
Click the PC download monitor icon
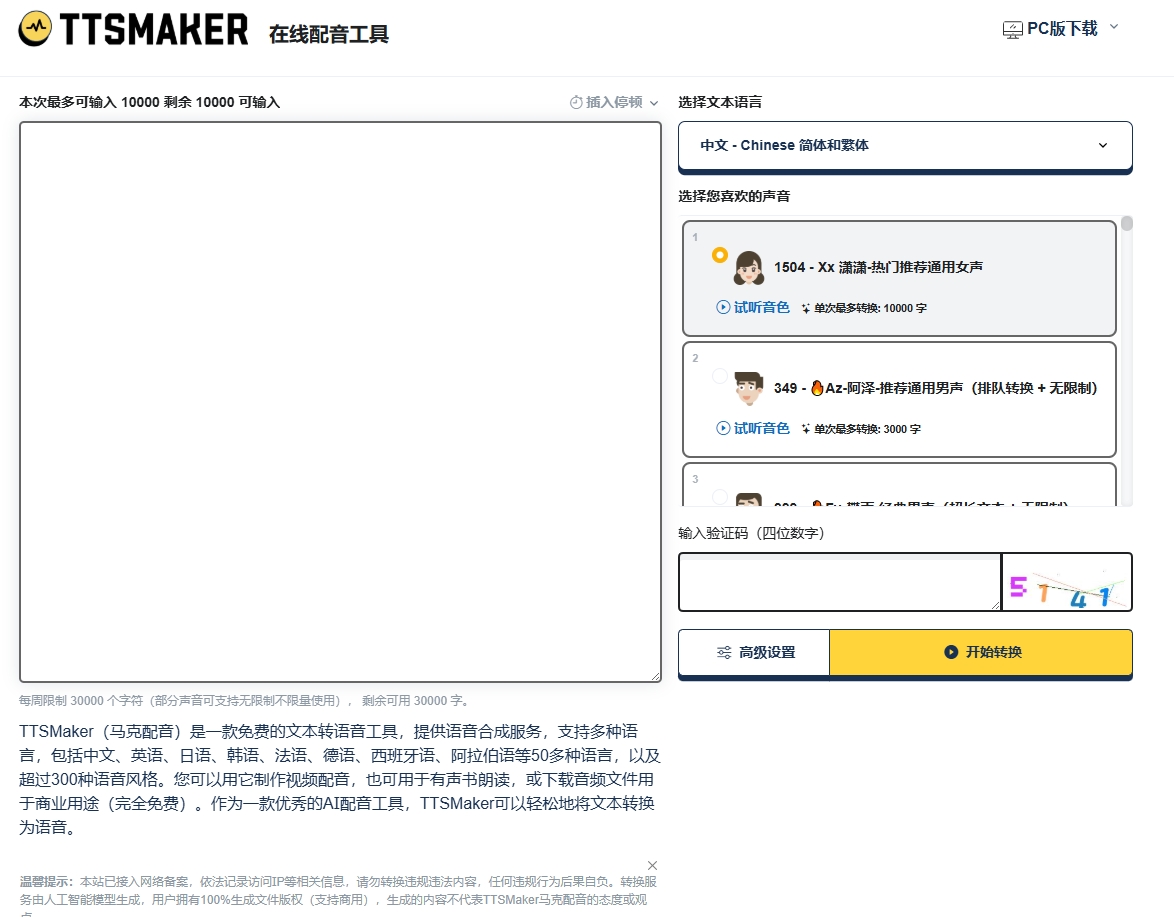[x=1012, y=30]
